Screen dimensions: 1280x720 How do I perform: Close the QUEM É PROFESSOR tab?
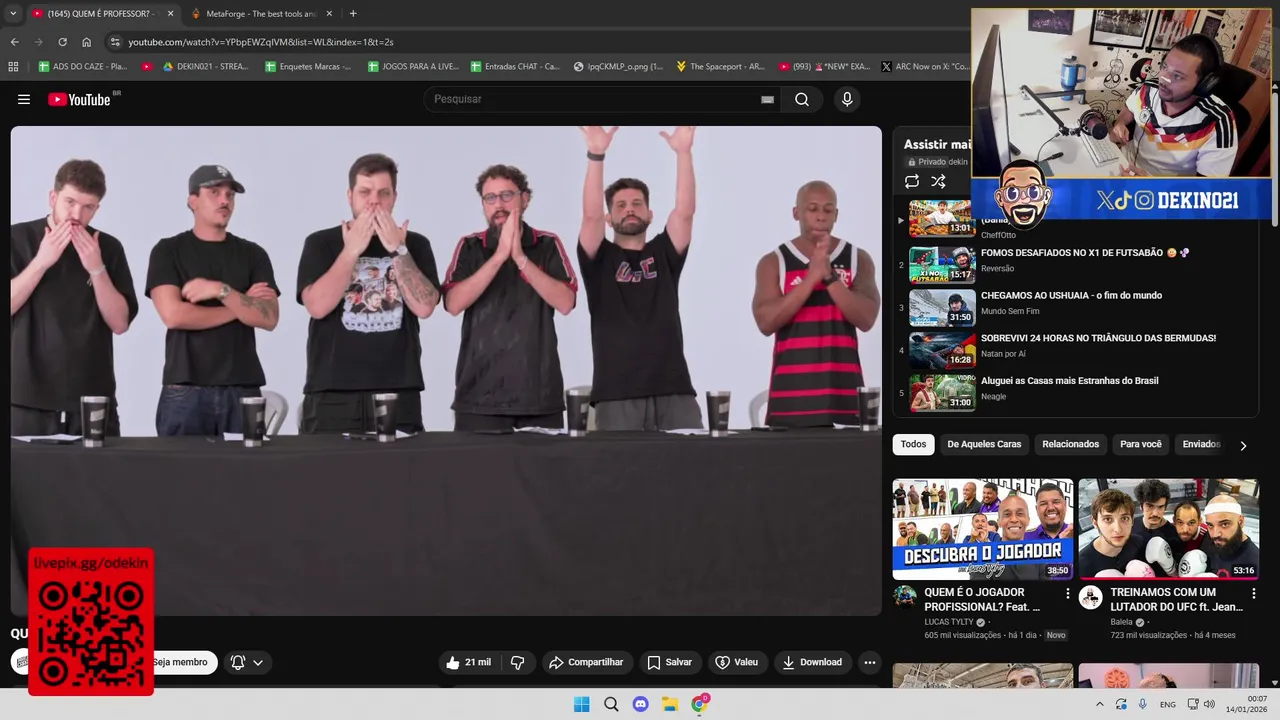coord(170,14)
